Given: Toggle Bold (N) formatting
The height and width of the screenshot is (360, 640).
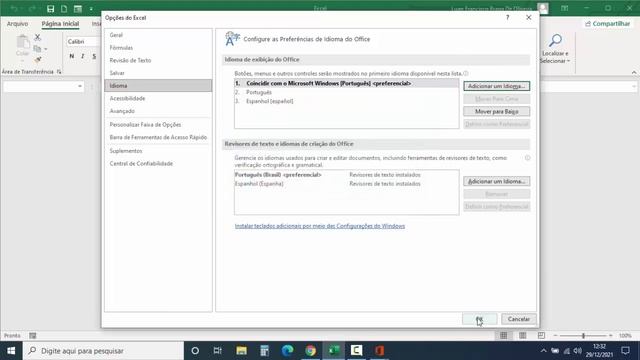Looking at the screenshot, I should pyautogui.click(x=72, y=56).
